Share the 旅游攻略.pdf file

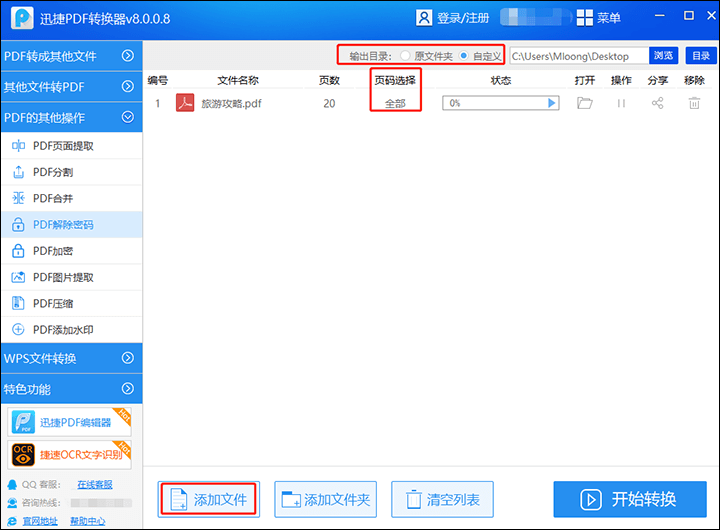658,103
